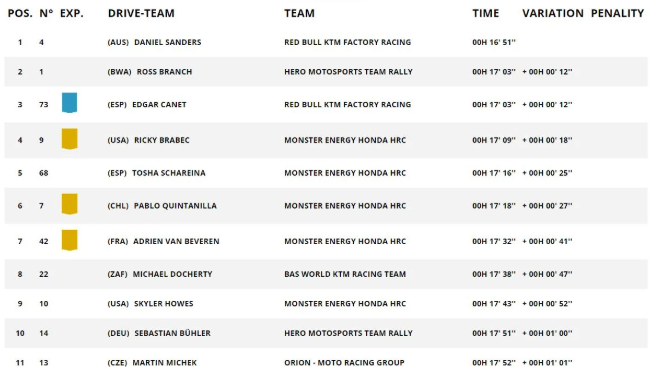Click Daniel Sanders' time 00H 16' 51''
The height and width of the screenshot is (375, 652).
tap(494, 42)
